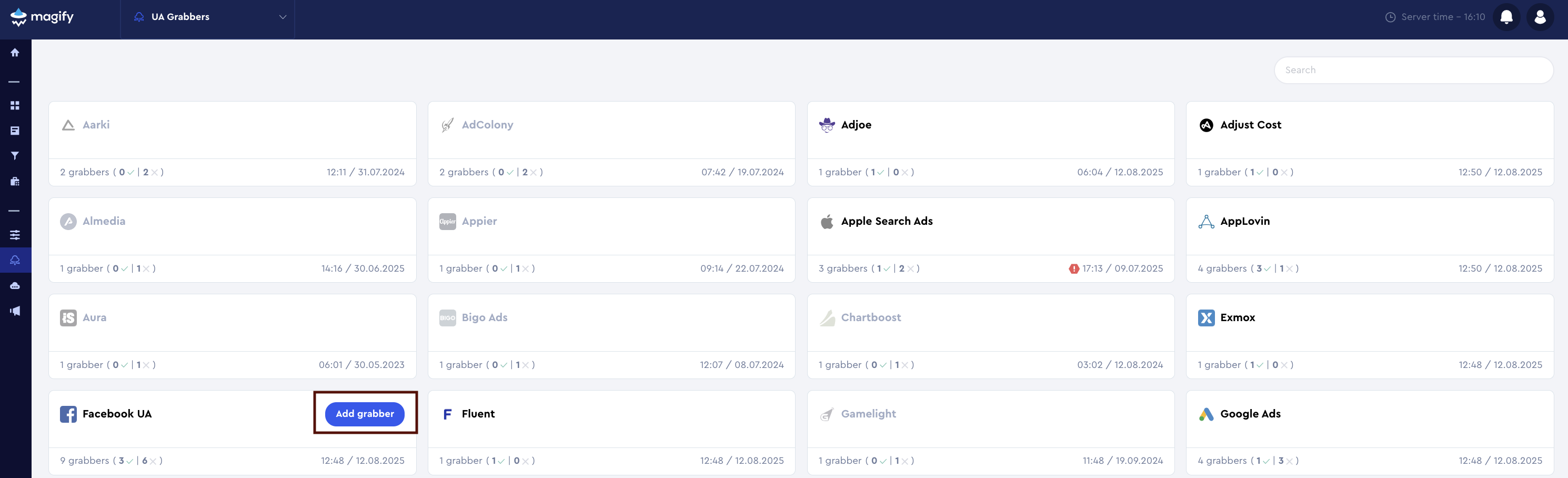The height and width of the screenshot is (478, 1568).
Task: Open the user profile icon
Action: (1541, 16)
